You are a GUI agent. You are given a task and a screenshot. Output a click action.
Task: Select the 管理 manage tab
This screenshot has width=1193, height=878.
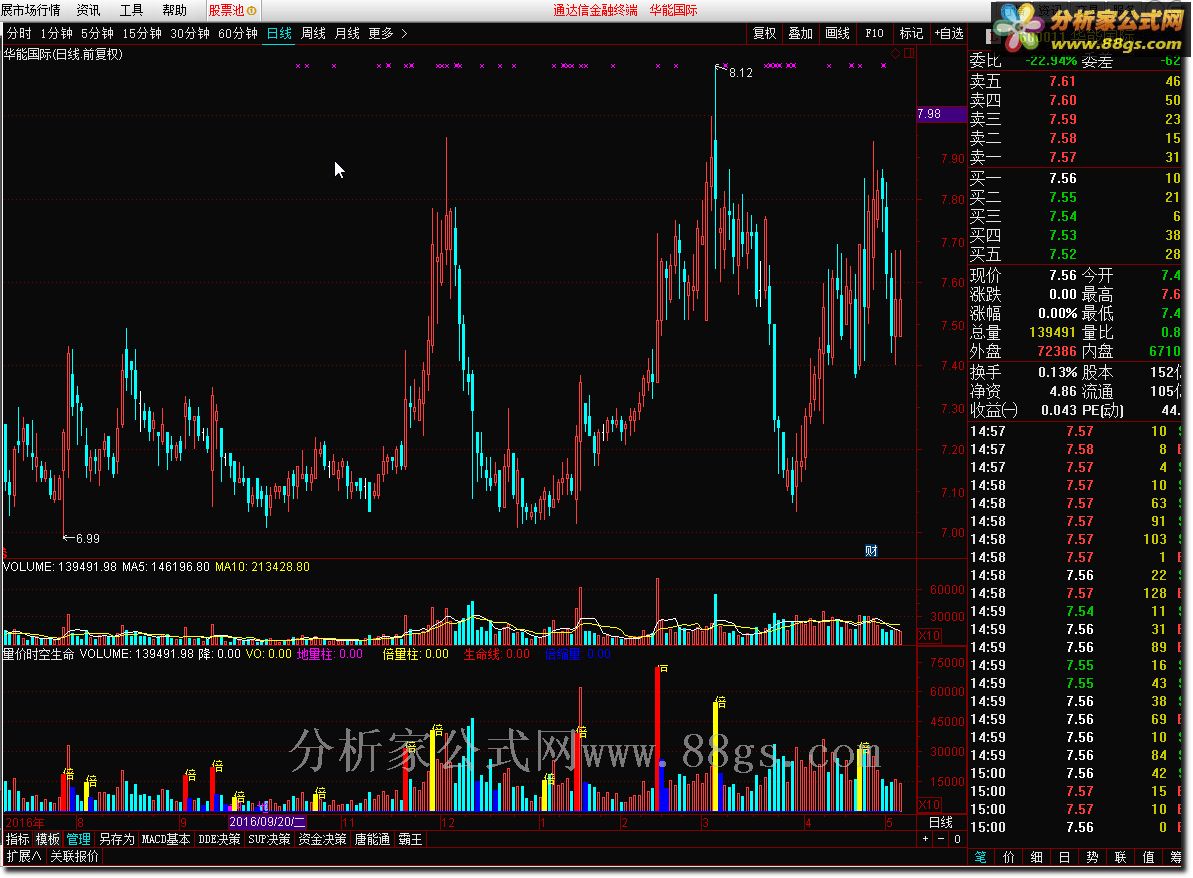pyautogui.click(x=78, y=839)
